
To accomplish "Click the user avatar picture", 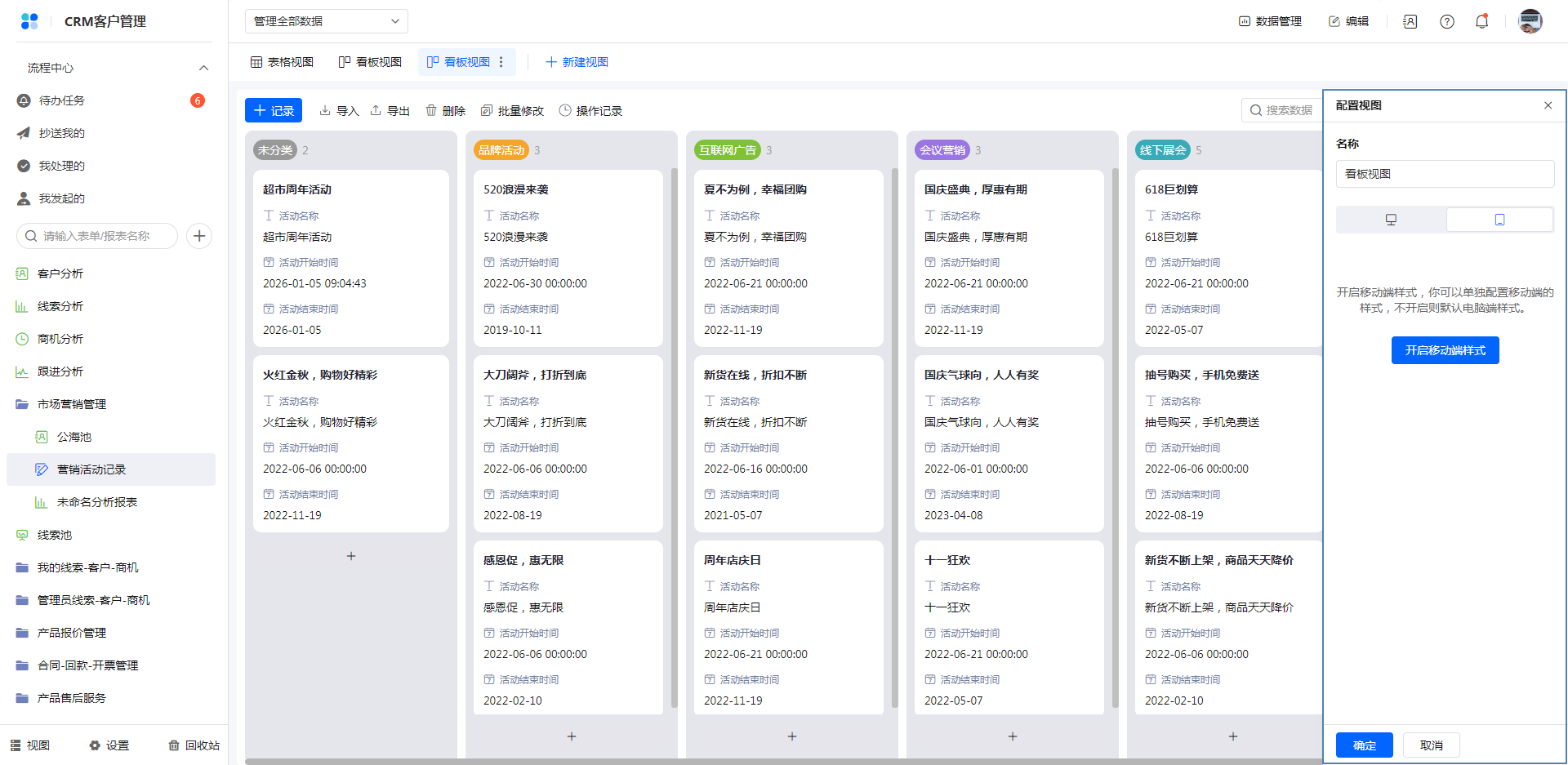I will click(1530, 21).
